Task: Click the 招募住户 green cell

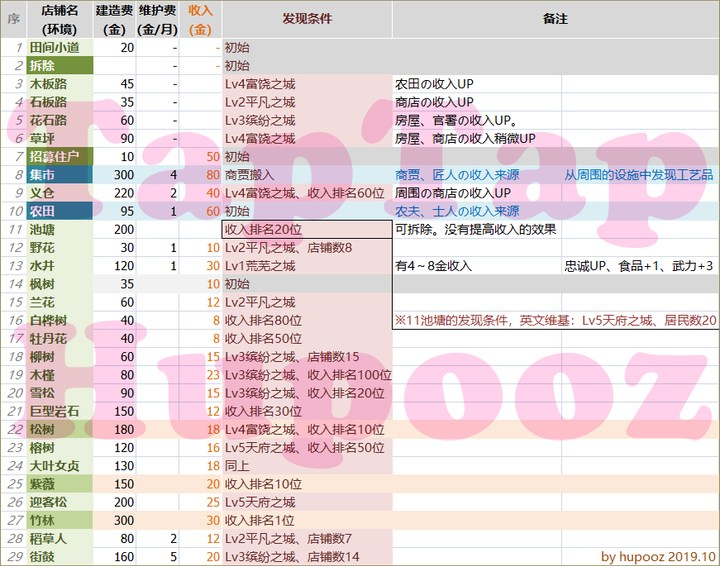Action: pyautogui.click(x=60, y=157)
